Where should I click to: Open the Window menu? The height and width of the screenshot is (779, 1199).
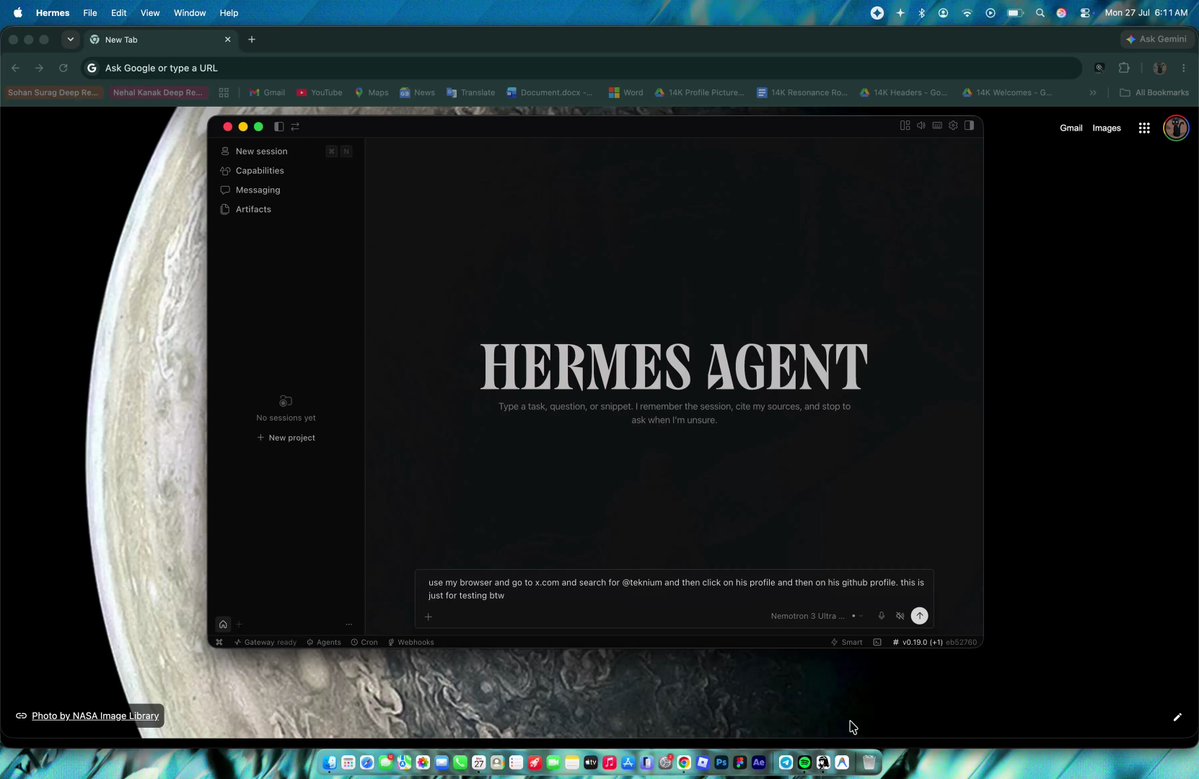pyautogui.click(x=190, y=13)
